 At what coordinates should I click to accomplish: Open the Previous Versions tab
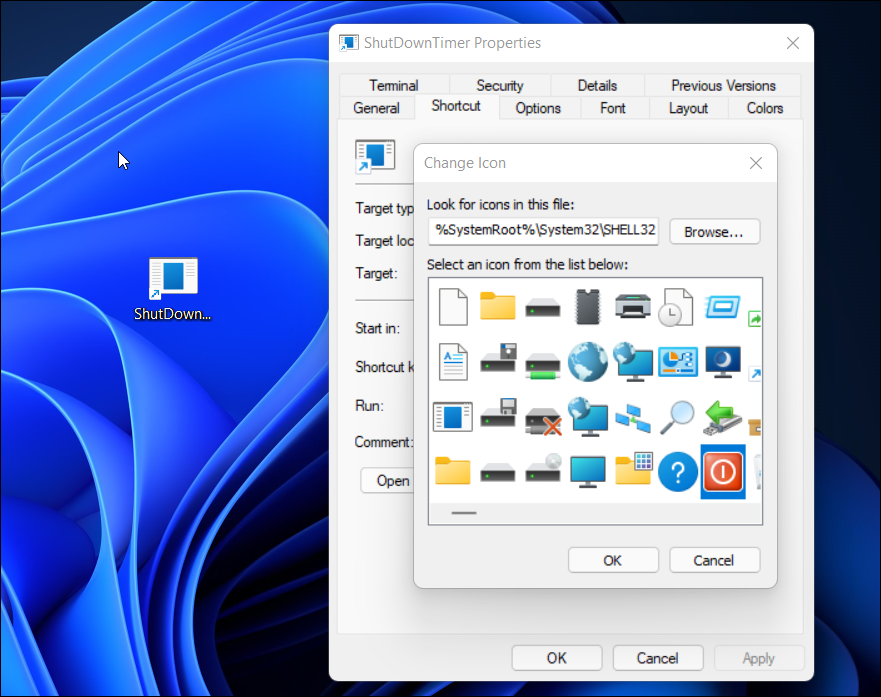tap(722, 85)
